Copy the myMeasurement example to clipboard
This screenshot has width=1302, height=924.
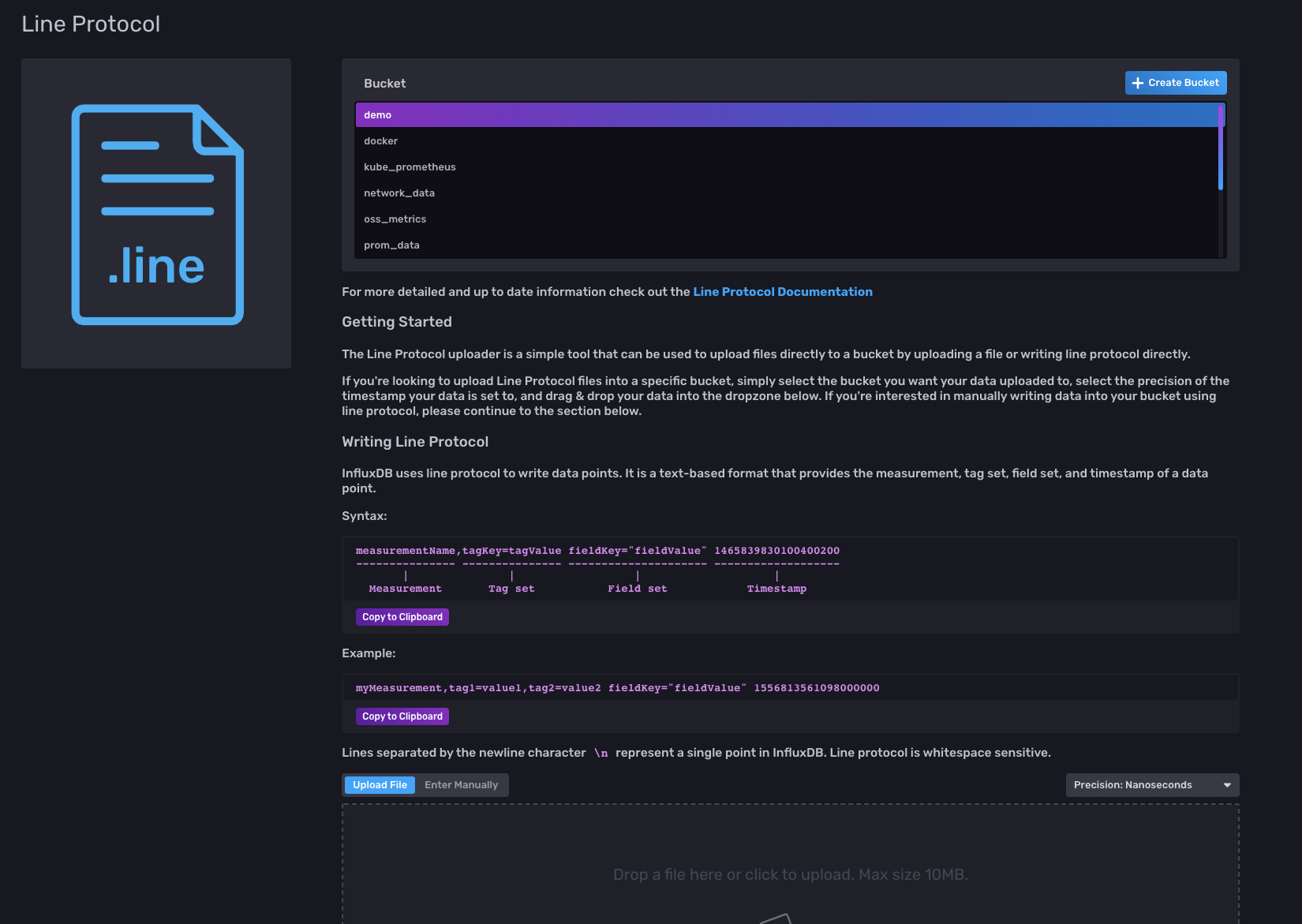pos(402,716)
